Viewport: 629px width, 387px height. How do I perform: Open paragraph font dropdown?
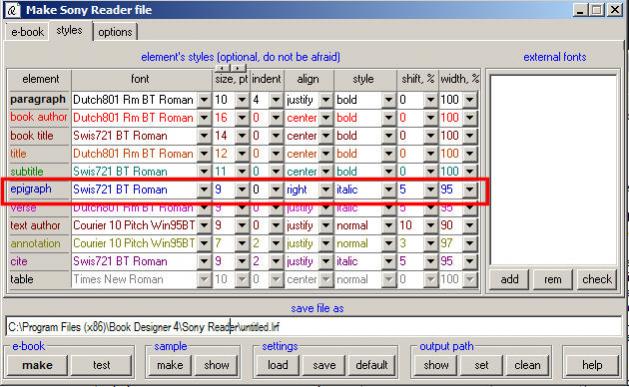point(204,99)
